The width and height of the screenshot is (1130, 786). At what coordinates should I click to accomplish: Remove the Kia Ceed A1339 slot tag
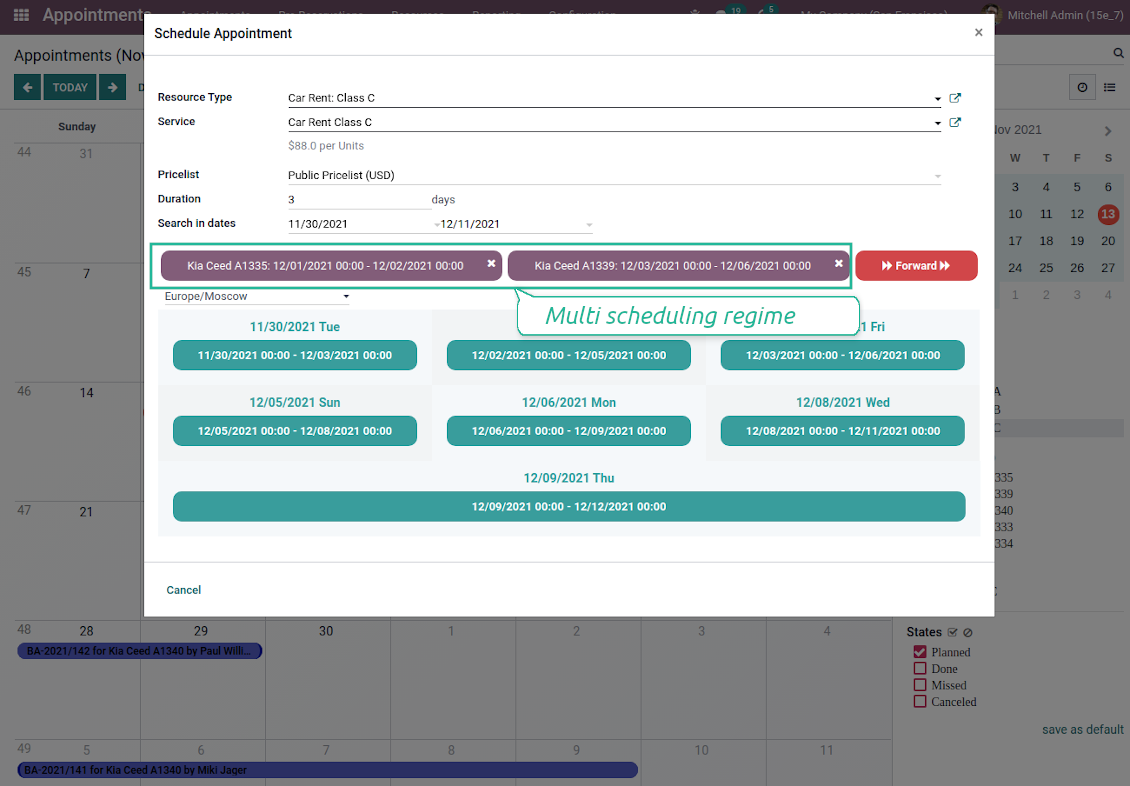839,264
